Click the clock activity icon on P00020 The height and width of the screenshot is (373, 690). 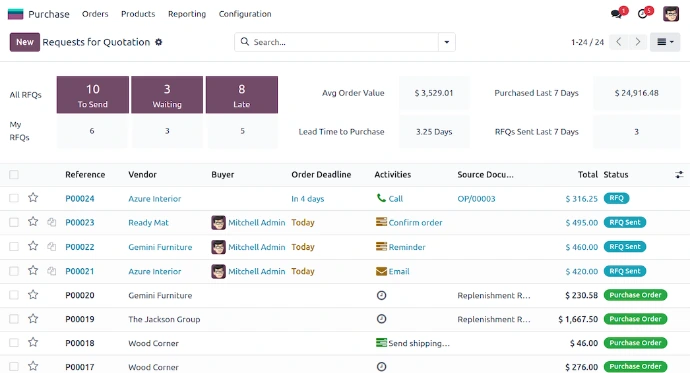coord(382,295)
